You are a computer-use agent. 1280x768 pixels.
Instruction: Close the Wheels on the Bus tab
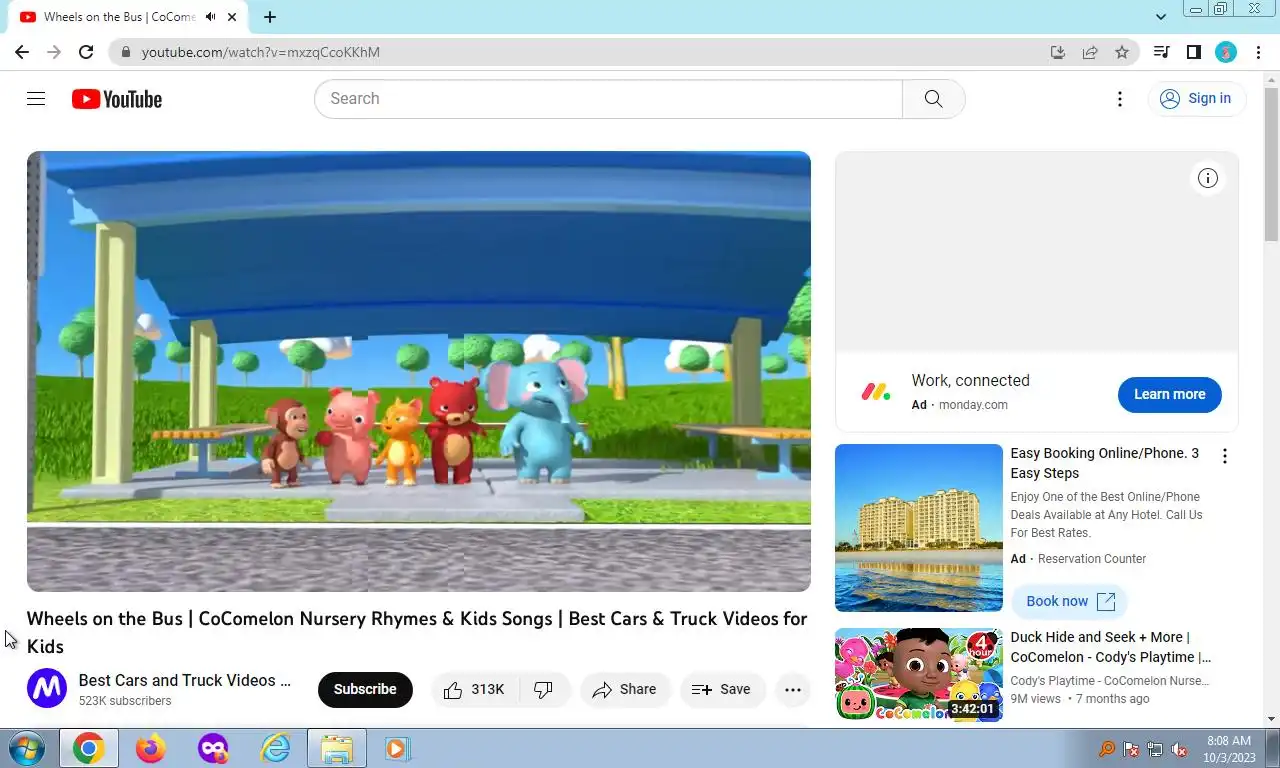click(232, 17)
